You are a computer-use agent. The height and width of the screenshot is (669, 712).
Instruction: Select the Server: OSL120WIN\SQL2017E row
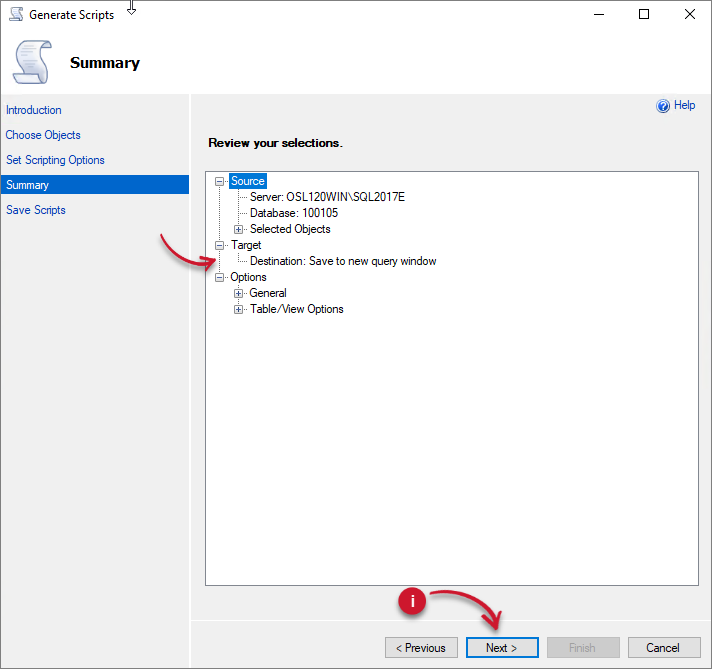point(327,197)
